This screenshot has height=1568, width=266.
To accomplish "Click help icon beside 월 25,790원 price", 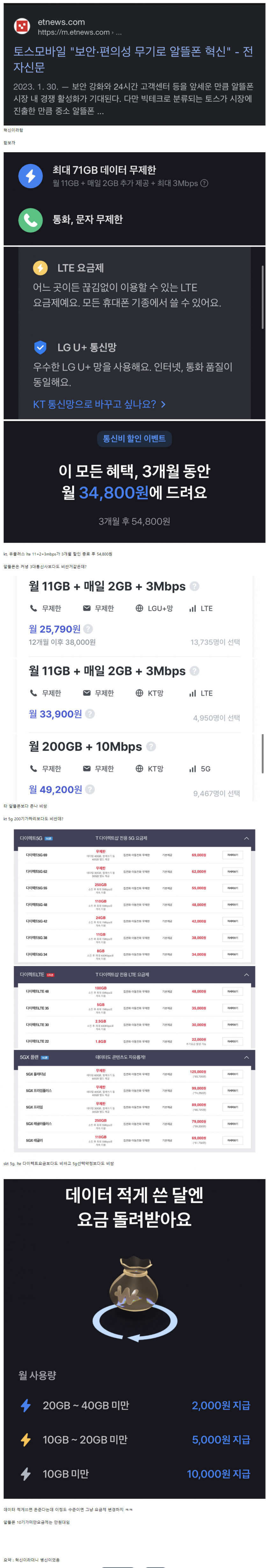I will tap(88, 629).
